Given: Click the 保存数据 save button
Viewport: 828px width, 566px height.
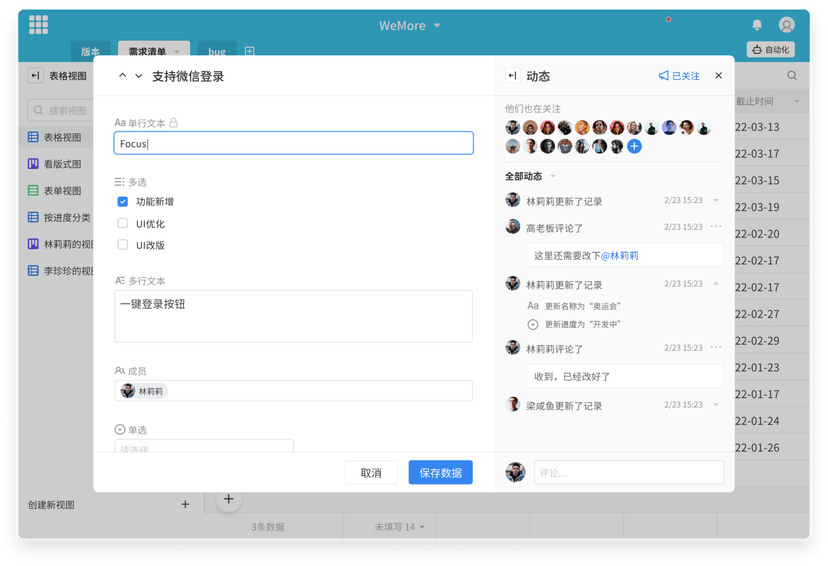Looking at the screenshot, I should pyautogui.click(x=440, y=473).
